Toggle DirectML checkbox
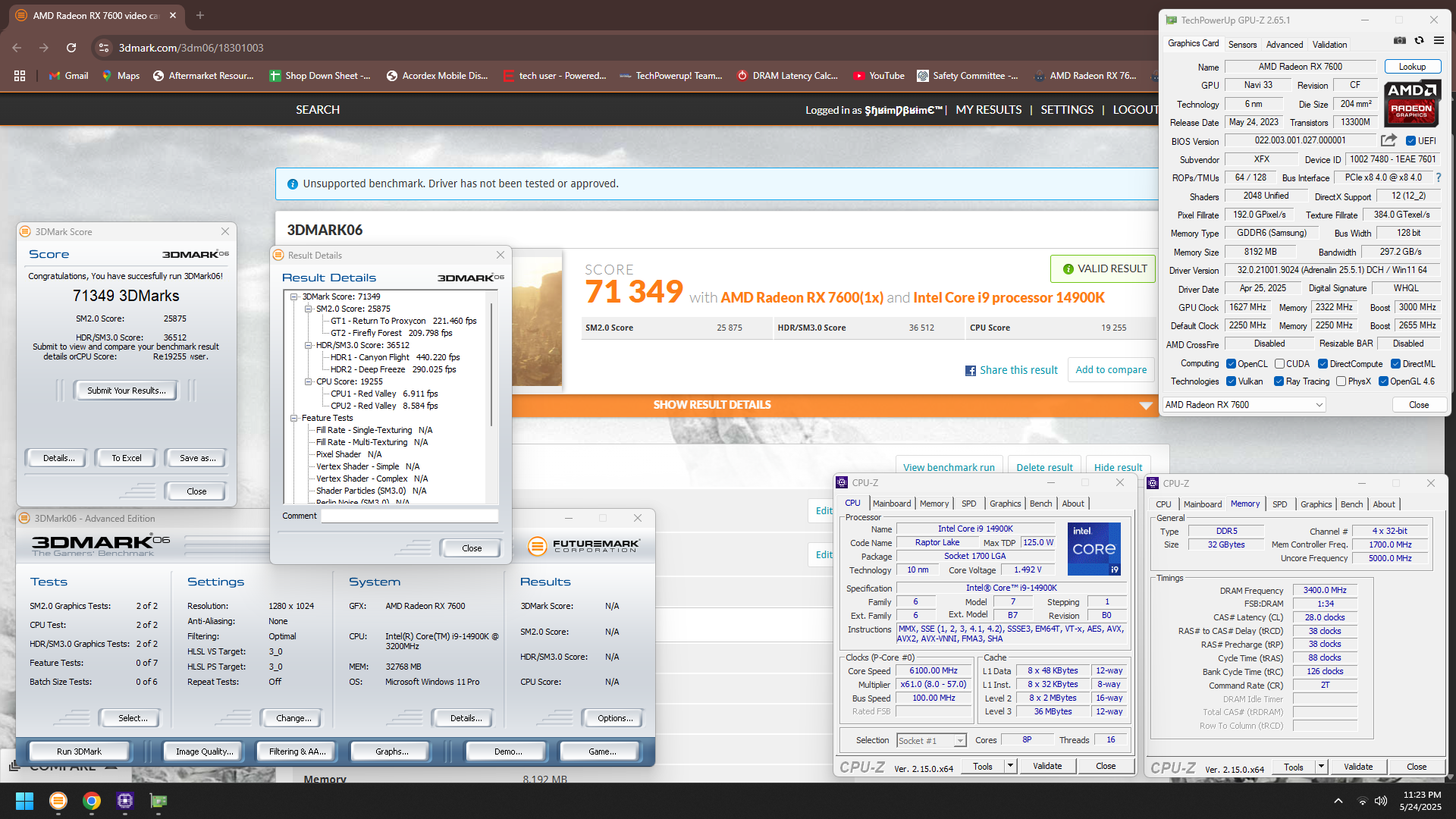 1395,364
